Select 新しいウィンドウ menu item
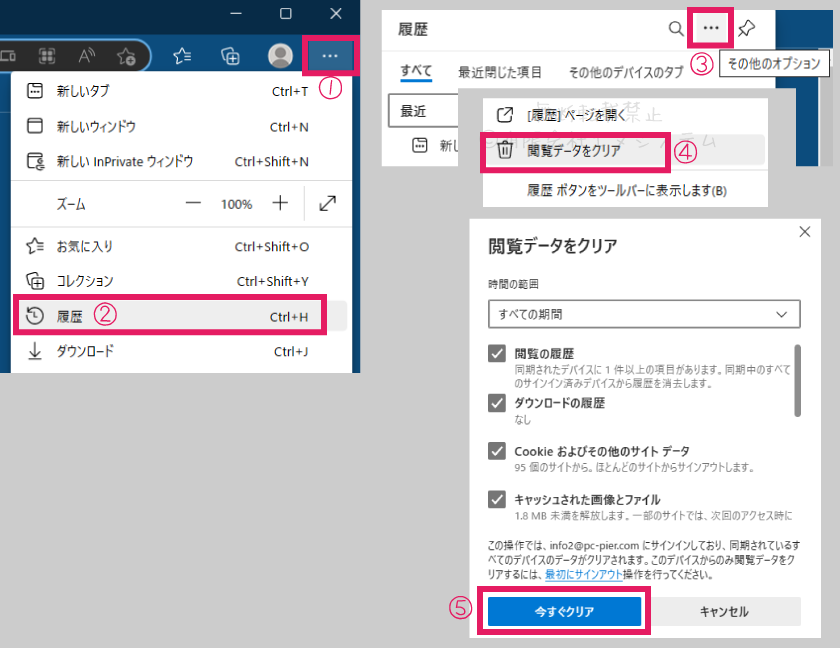Viewport: 840px width, 648px height. point(181,126)
